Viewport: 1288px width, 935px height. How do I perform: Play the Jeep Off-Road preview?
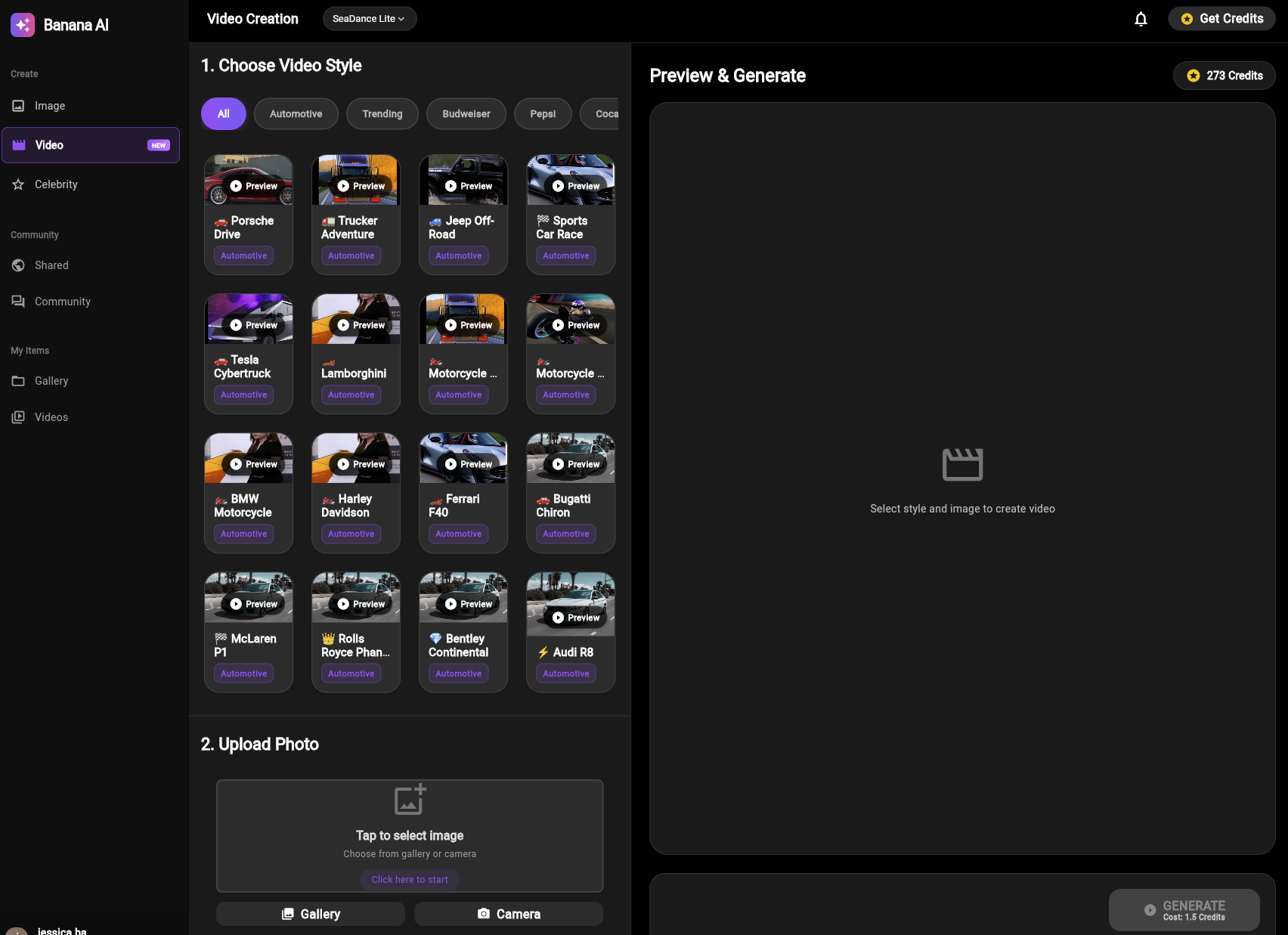(469, 186)
